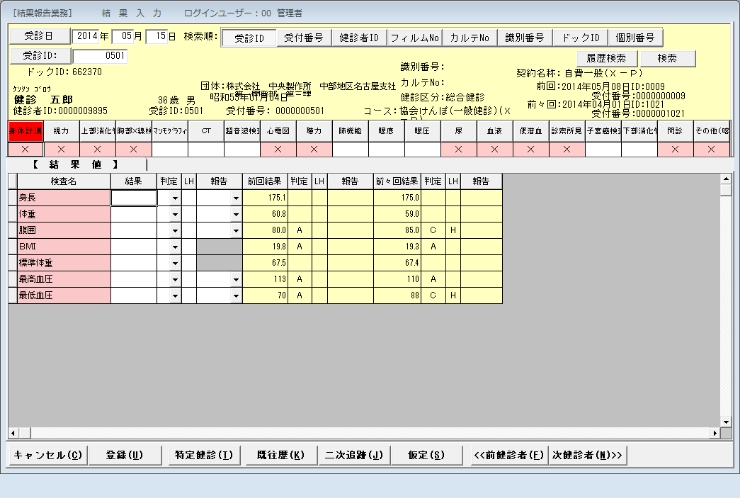Select previous result 175.1 for 身長
This screenshot has width=740, height=498.
(x=265, y=198)
